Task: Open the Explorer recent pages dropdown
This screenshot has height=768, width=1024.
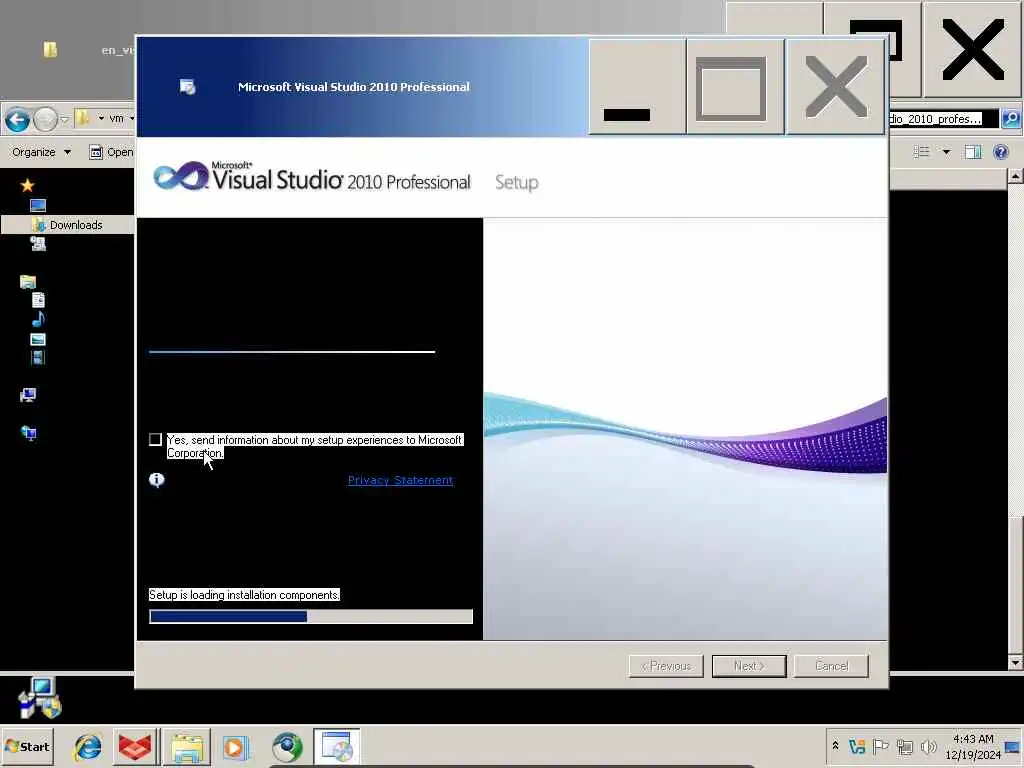Action: [x=64, y=120]
